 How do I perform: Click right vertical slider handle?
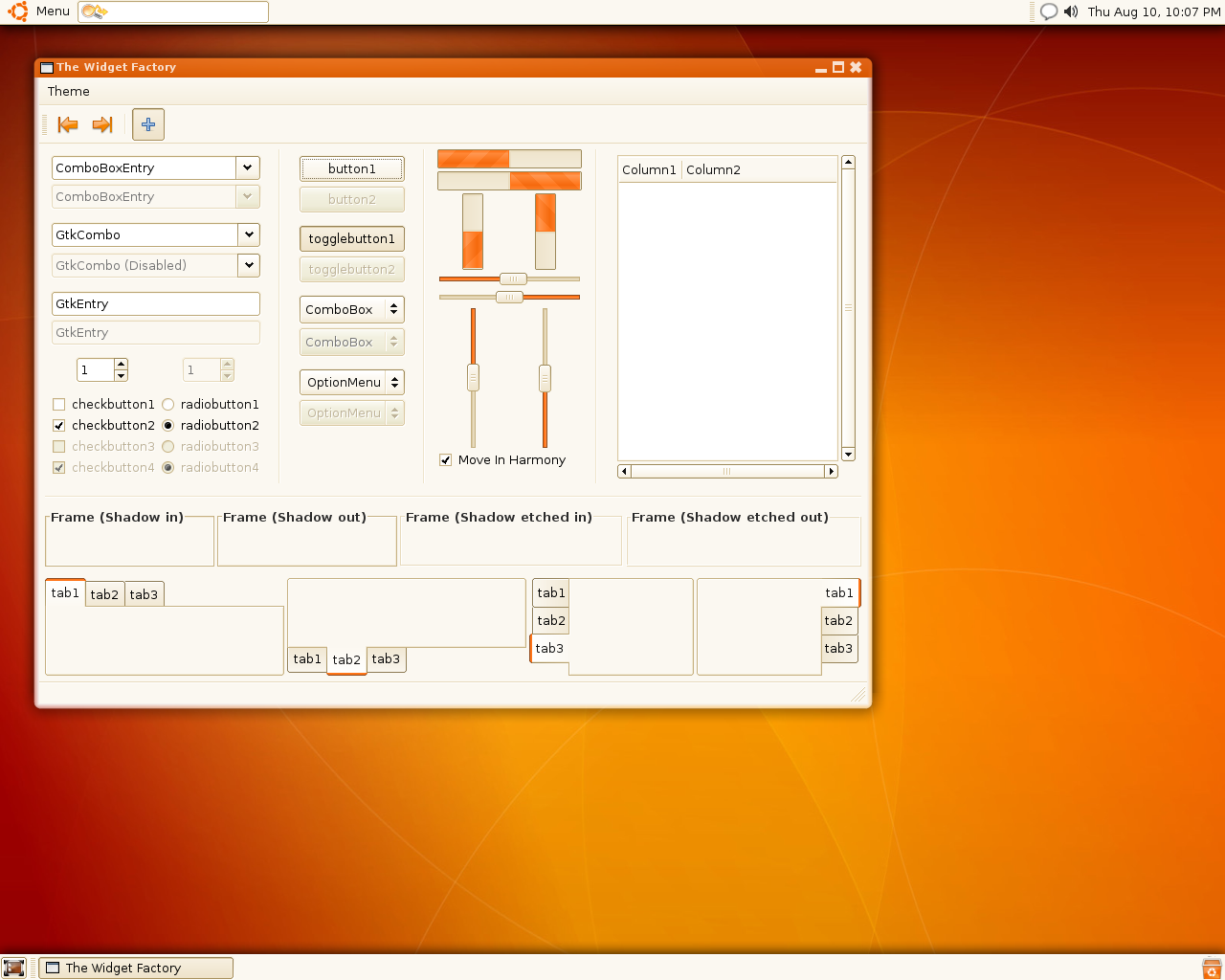coord(545,377)
